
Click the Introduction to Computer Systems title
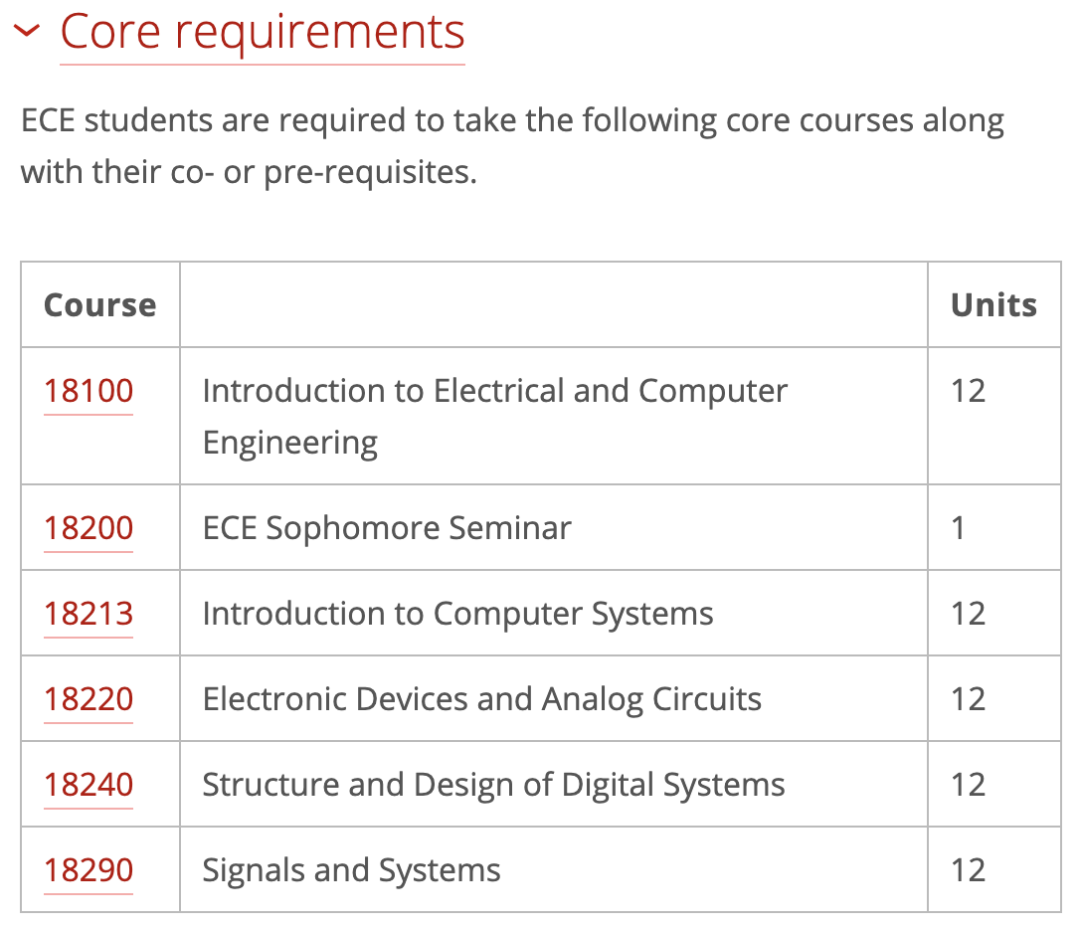[458, 614]
